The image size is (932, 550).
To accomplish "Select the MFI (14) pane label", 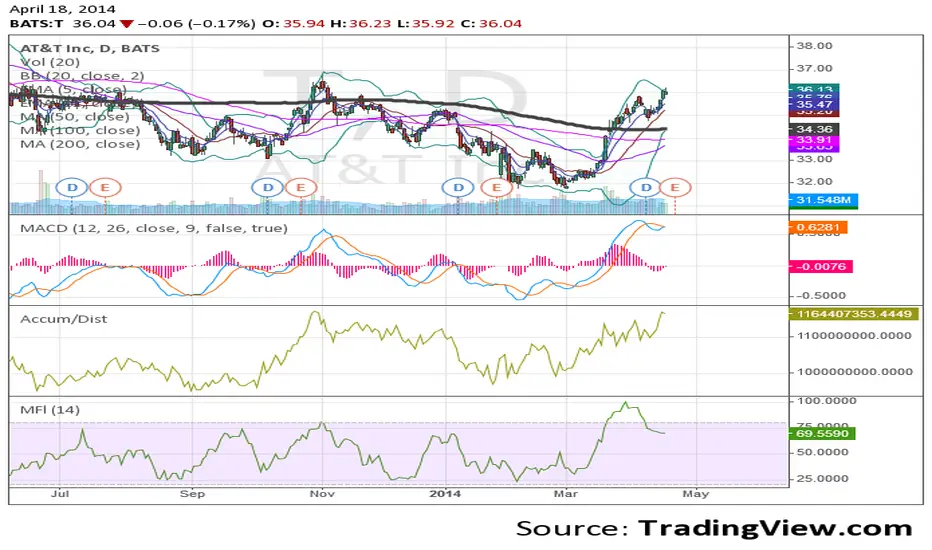I will [50, 410].
